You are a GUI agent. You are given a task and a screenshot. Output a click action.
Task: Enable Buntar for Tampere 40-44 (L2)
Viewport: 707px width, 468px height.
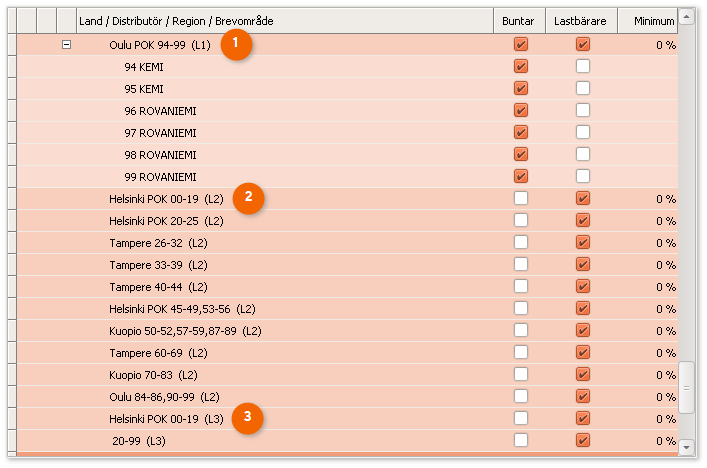click(521, 286)
